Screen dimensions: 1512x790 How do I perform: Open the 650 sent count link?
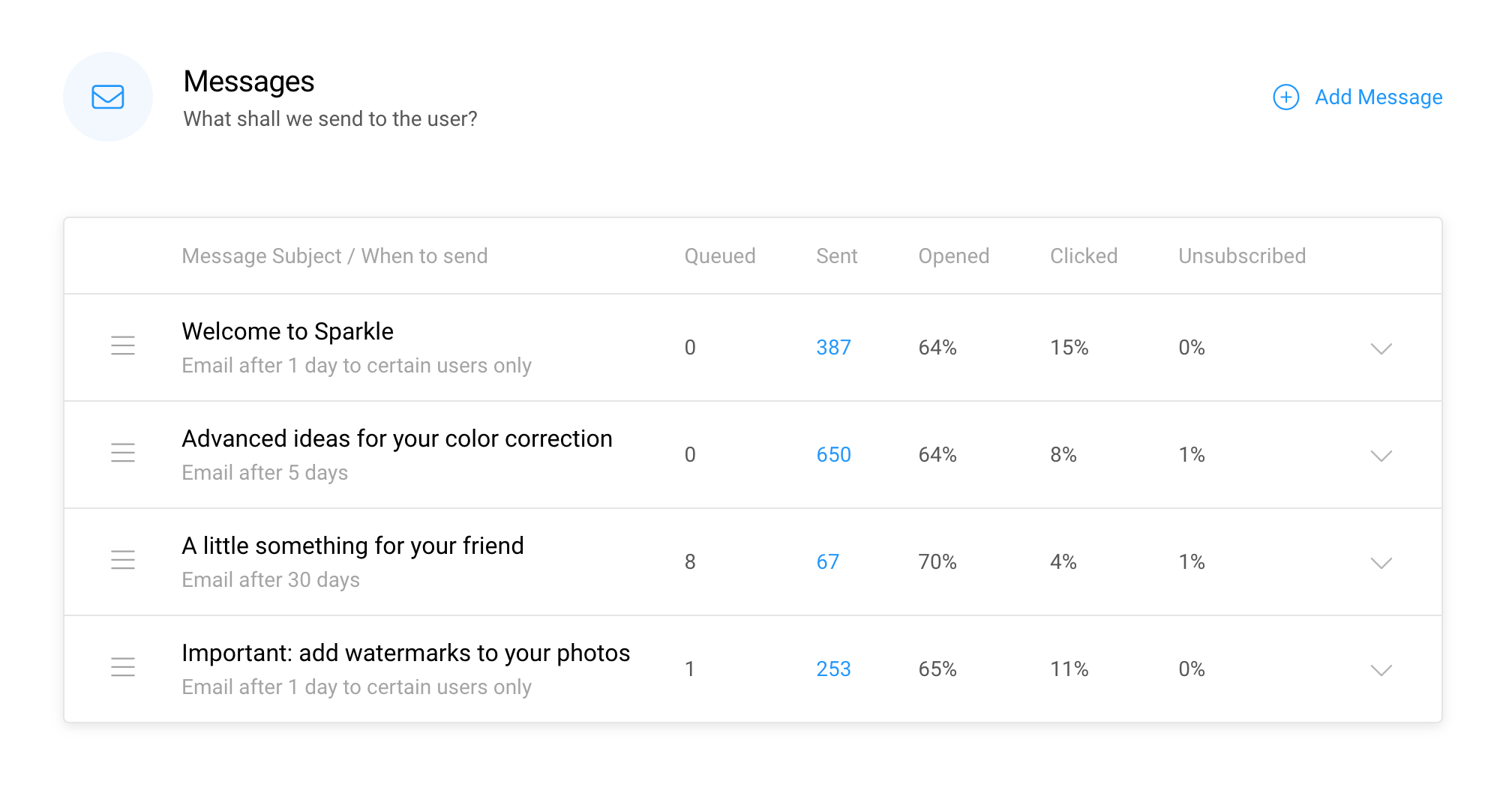(833, 455)
